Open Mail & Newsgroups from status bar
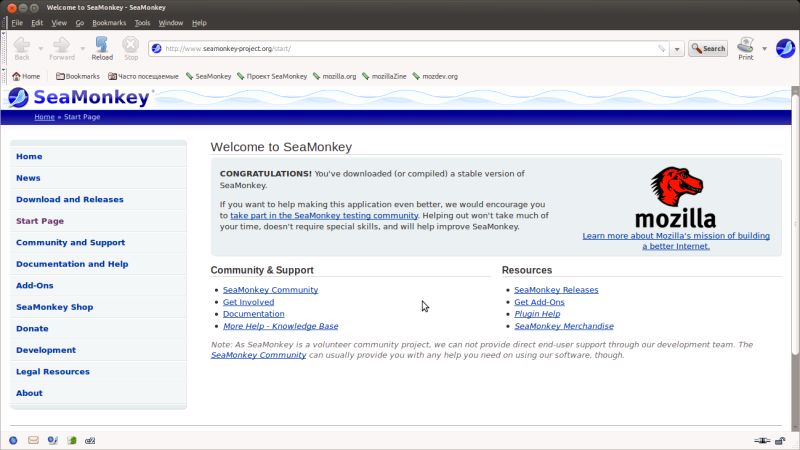The width and height of the screenshot is (800, 450). [x=33, y=440]
